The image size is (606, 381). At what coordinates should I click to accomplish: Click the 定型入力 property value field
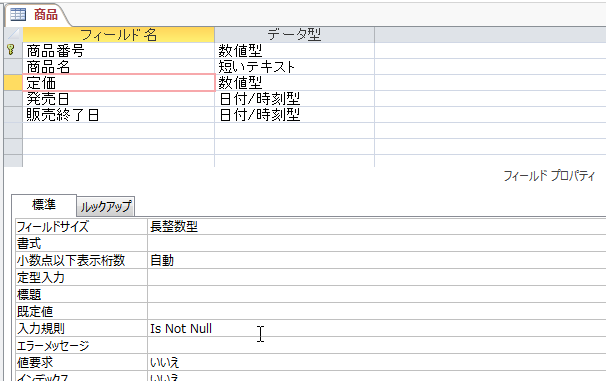(376, 277)
